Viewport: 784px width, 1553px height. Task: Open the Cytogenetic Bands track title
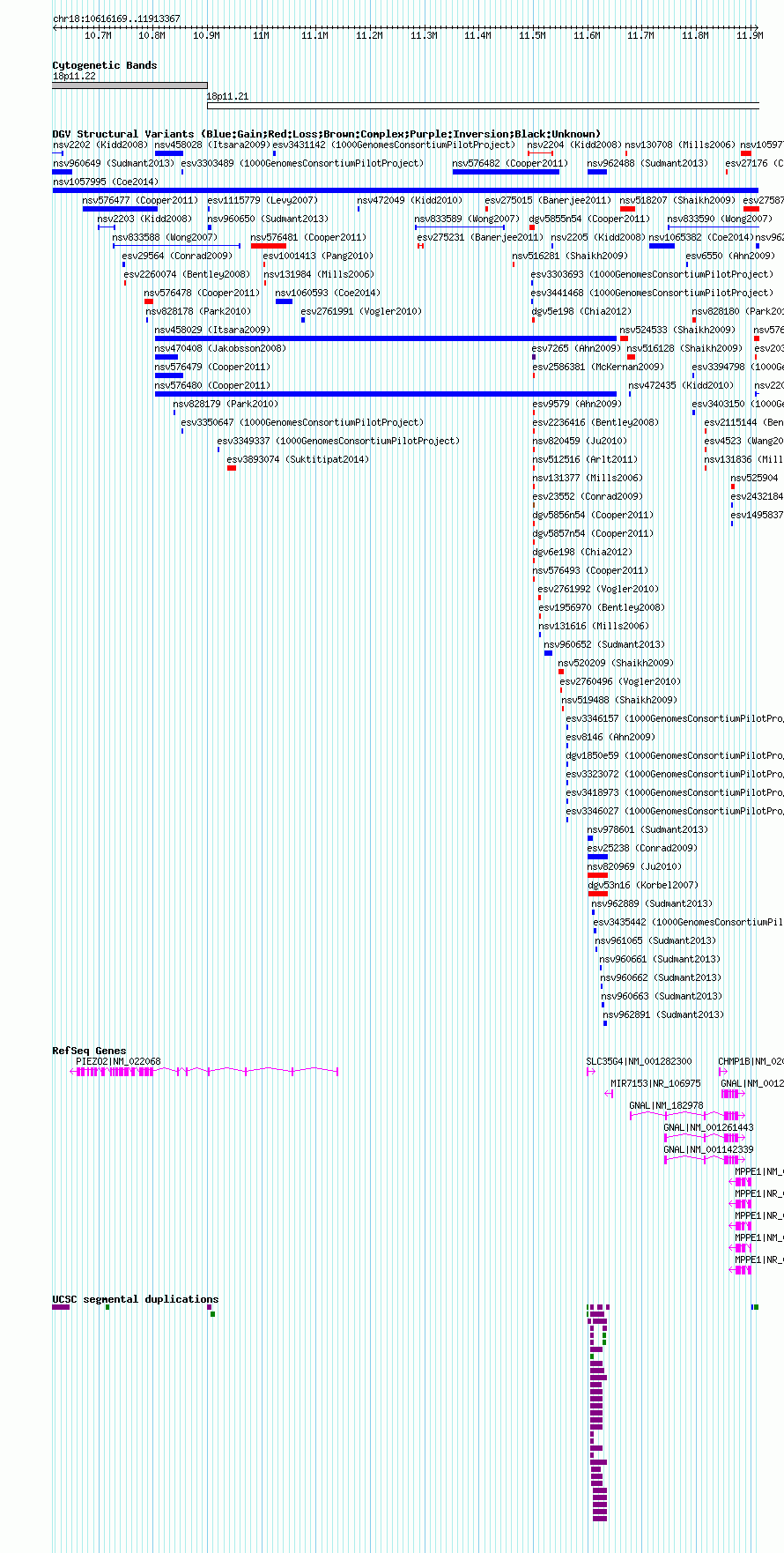104,65
